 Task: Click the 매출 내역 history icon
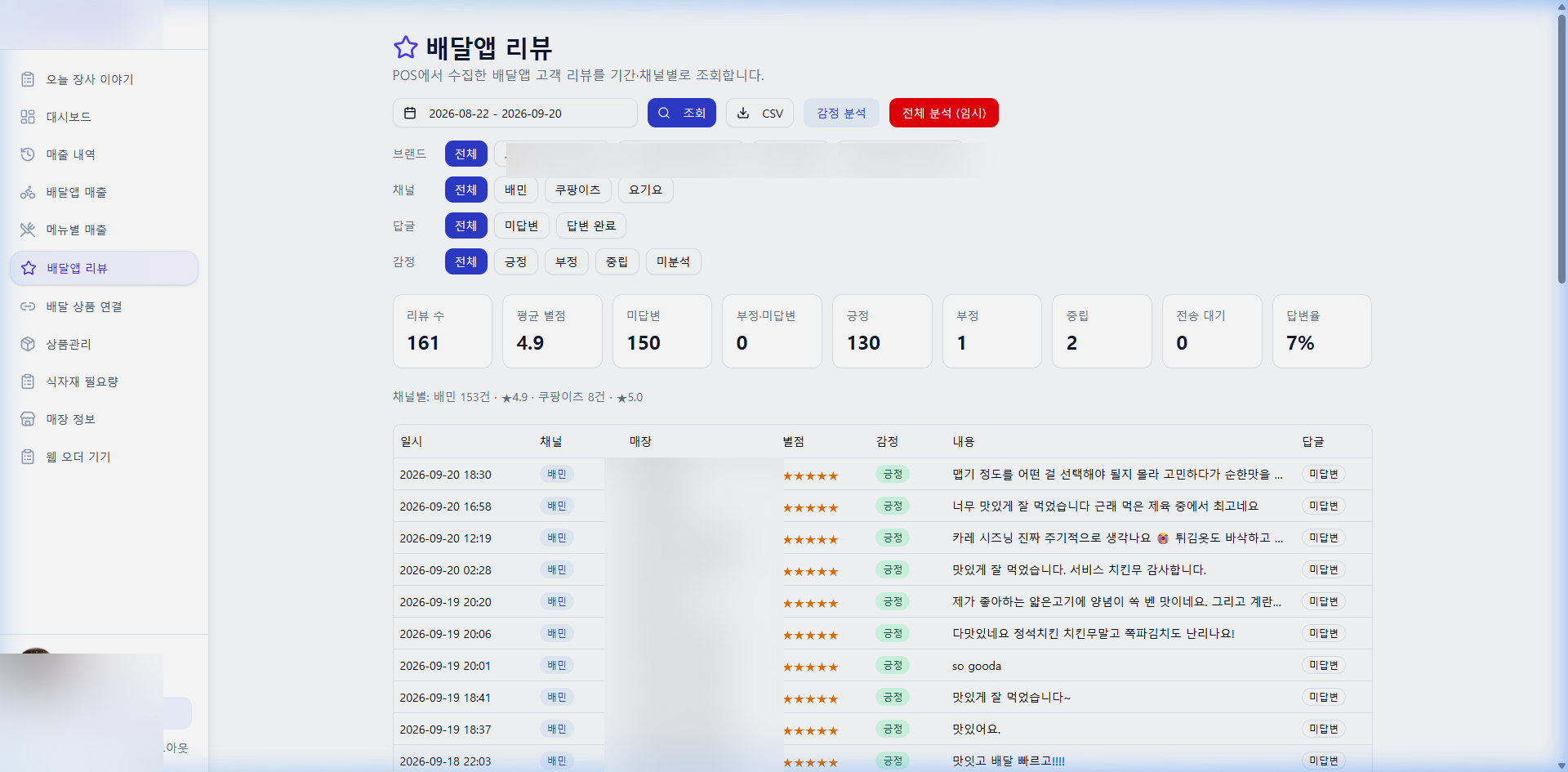pyautogui.click(x=28, y=154)
